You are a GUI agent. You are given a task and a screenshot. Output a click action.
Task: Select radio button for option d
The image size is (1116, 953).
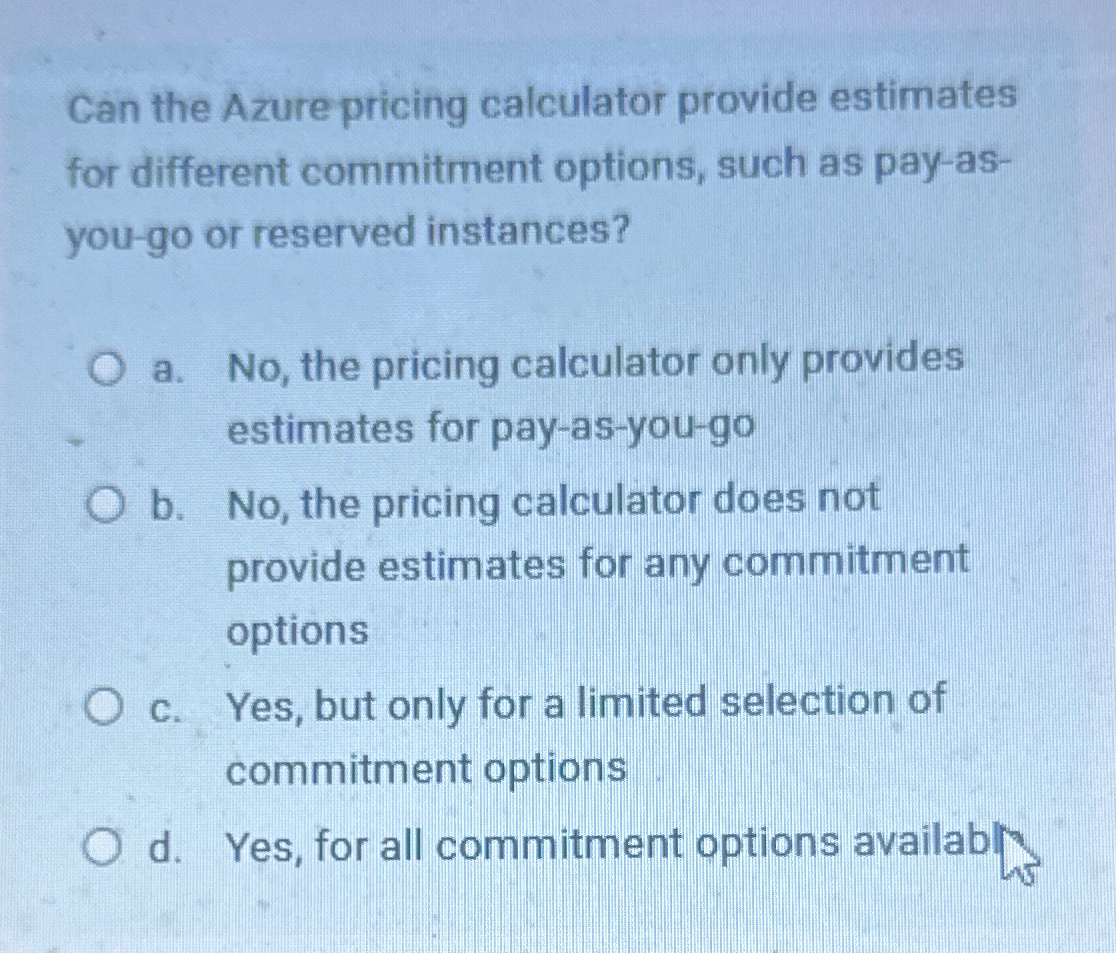tap(103, 845)
